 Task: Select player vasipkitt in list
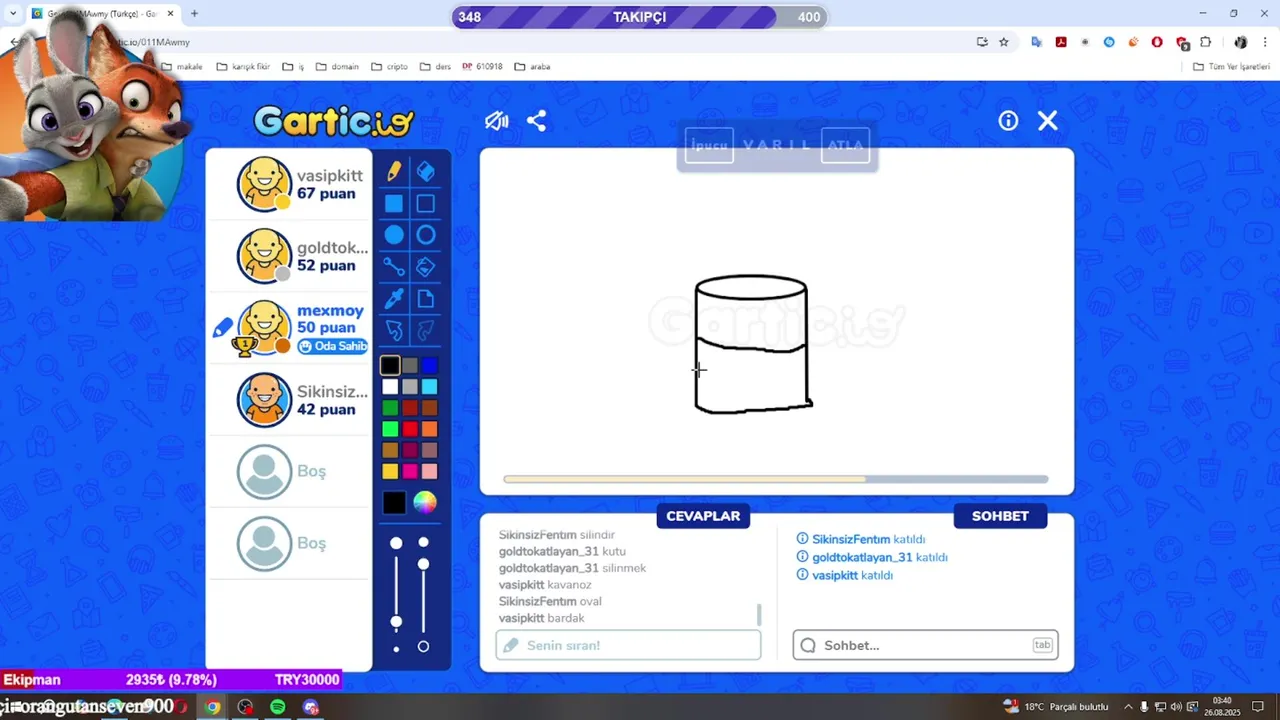[x=289, y=184]
